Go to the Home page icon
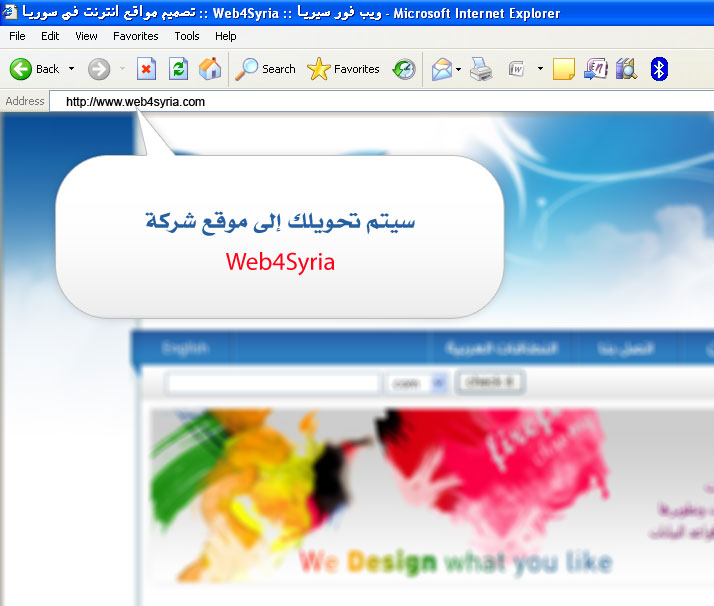This screenshot has width=714, height=606. tap(210, 69)
